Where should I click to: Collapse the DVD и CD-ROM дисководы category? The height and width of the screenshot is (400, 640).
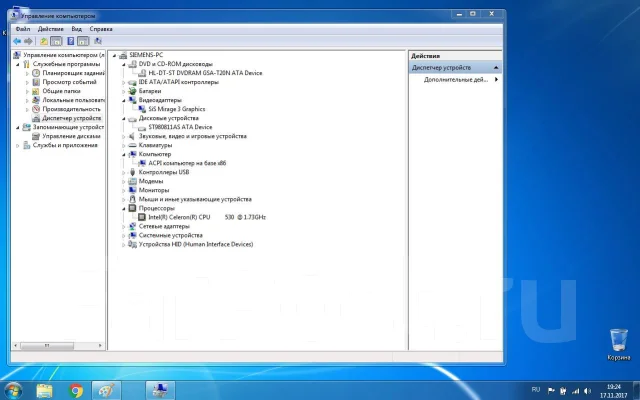(124, 64)
